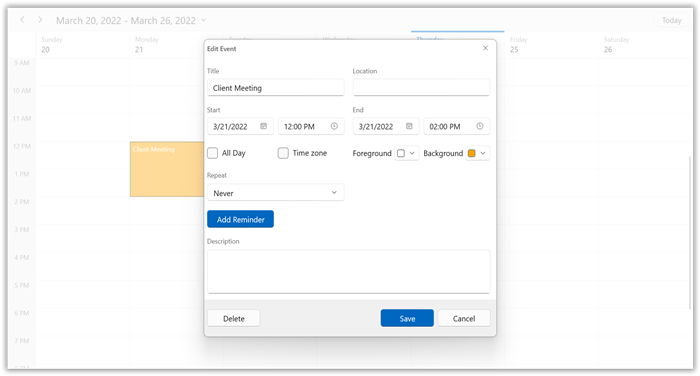Toggle the Time zone checkbox
Screen dimensions: 700x376
283,153
